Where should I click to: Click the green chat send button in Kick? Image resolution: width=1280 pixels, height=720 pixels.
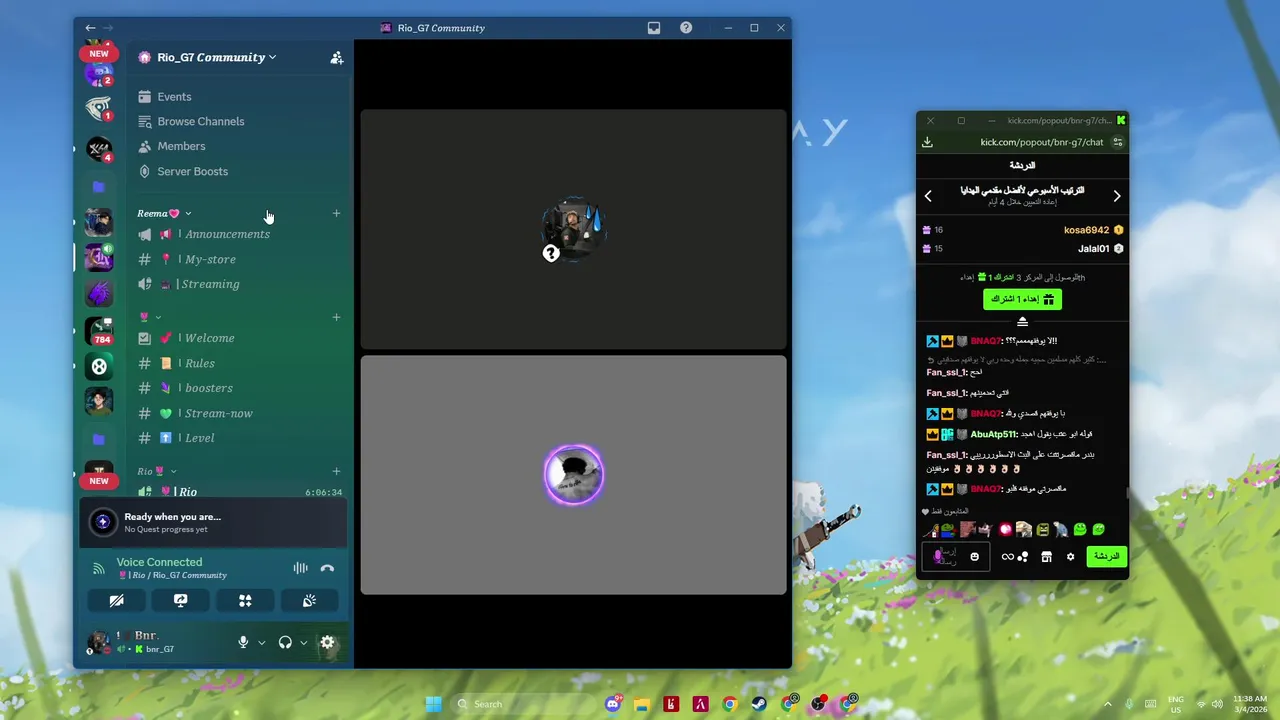[x=1106, y=556]
